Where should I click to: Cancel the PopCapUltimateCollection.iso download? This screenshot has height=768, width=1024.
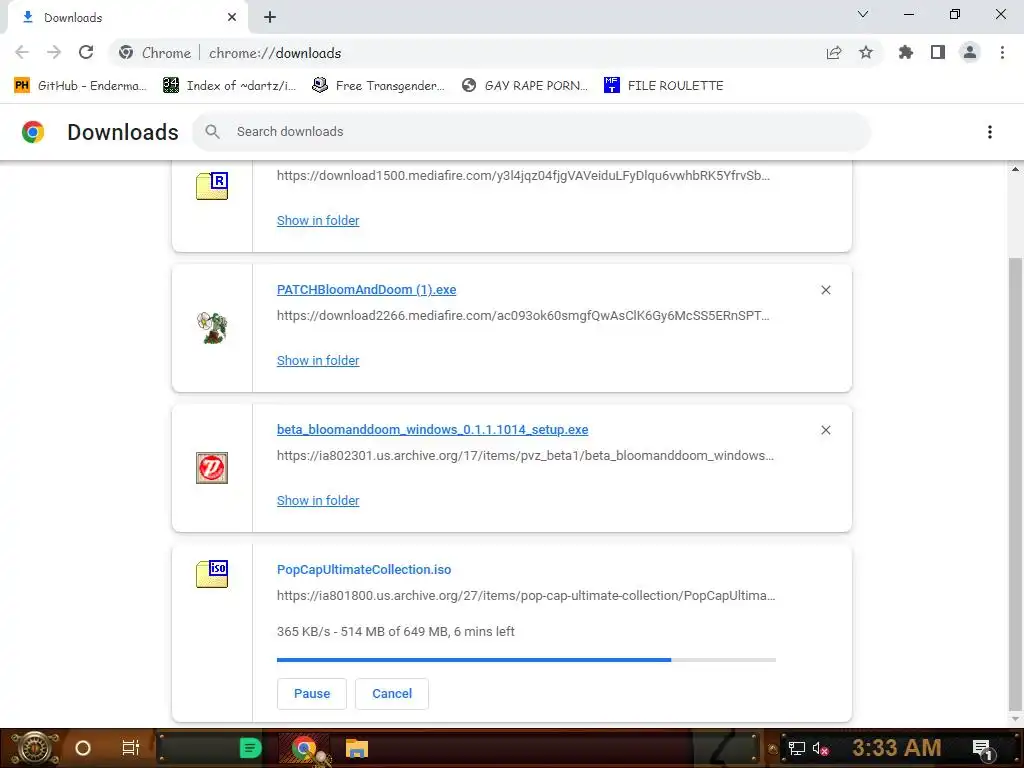[x=392, y=694]
